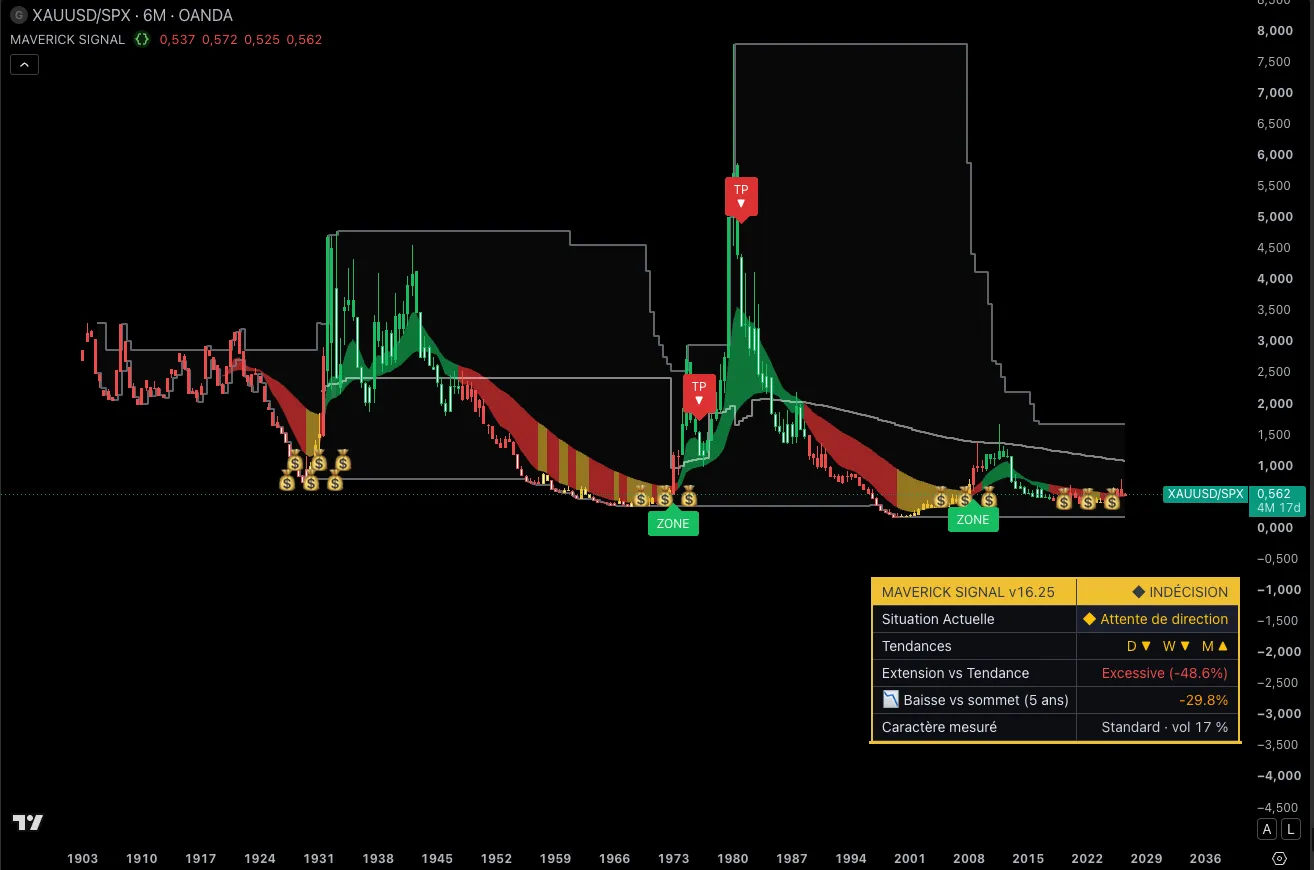Toggle log scale L button
Screen dimensions: 1314x870
tap(1291, 828)
